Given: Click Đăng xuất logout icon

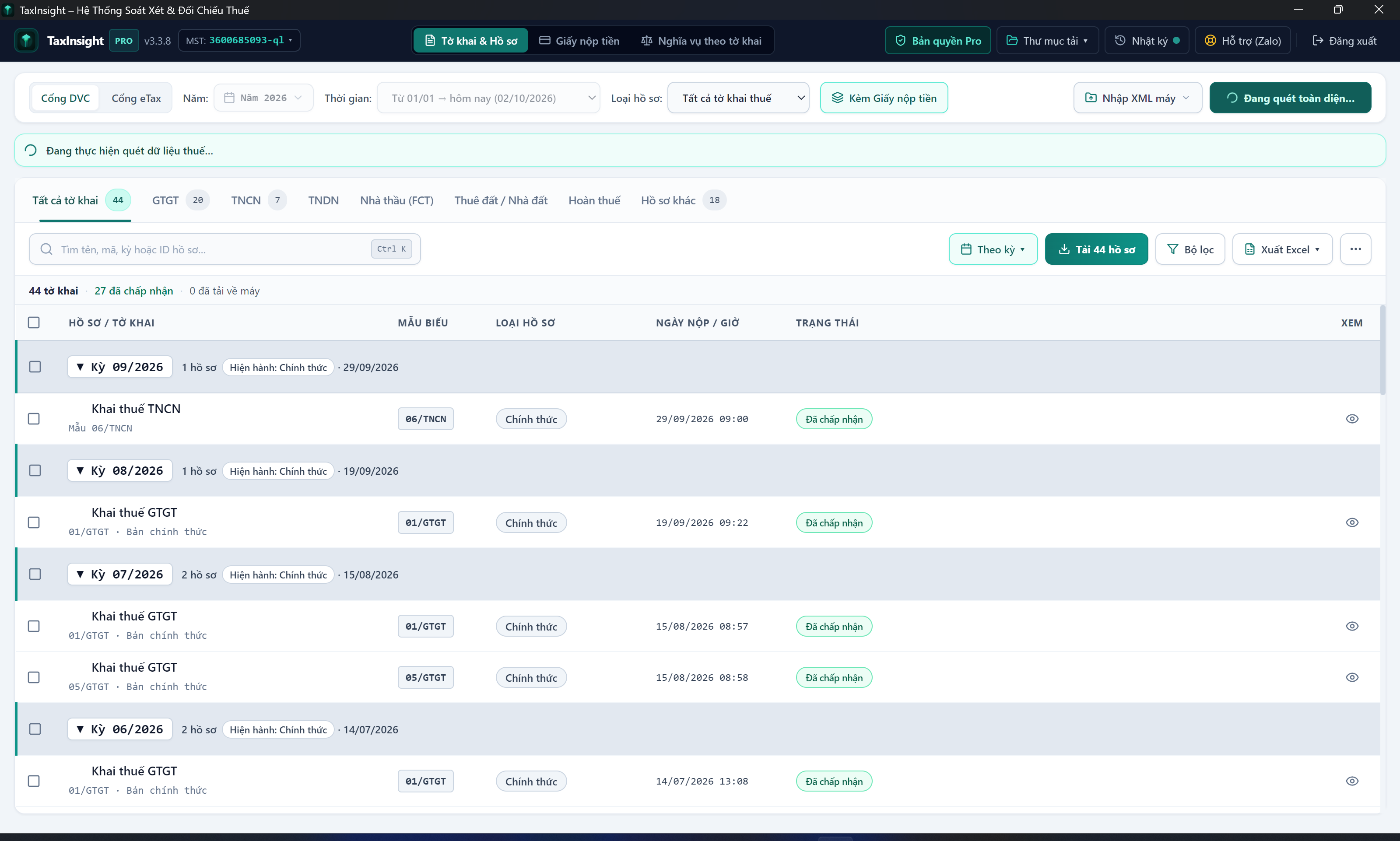Looking at the screenshot, I should [1318, 41].
